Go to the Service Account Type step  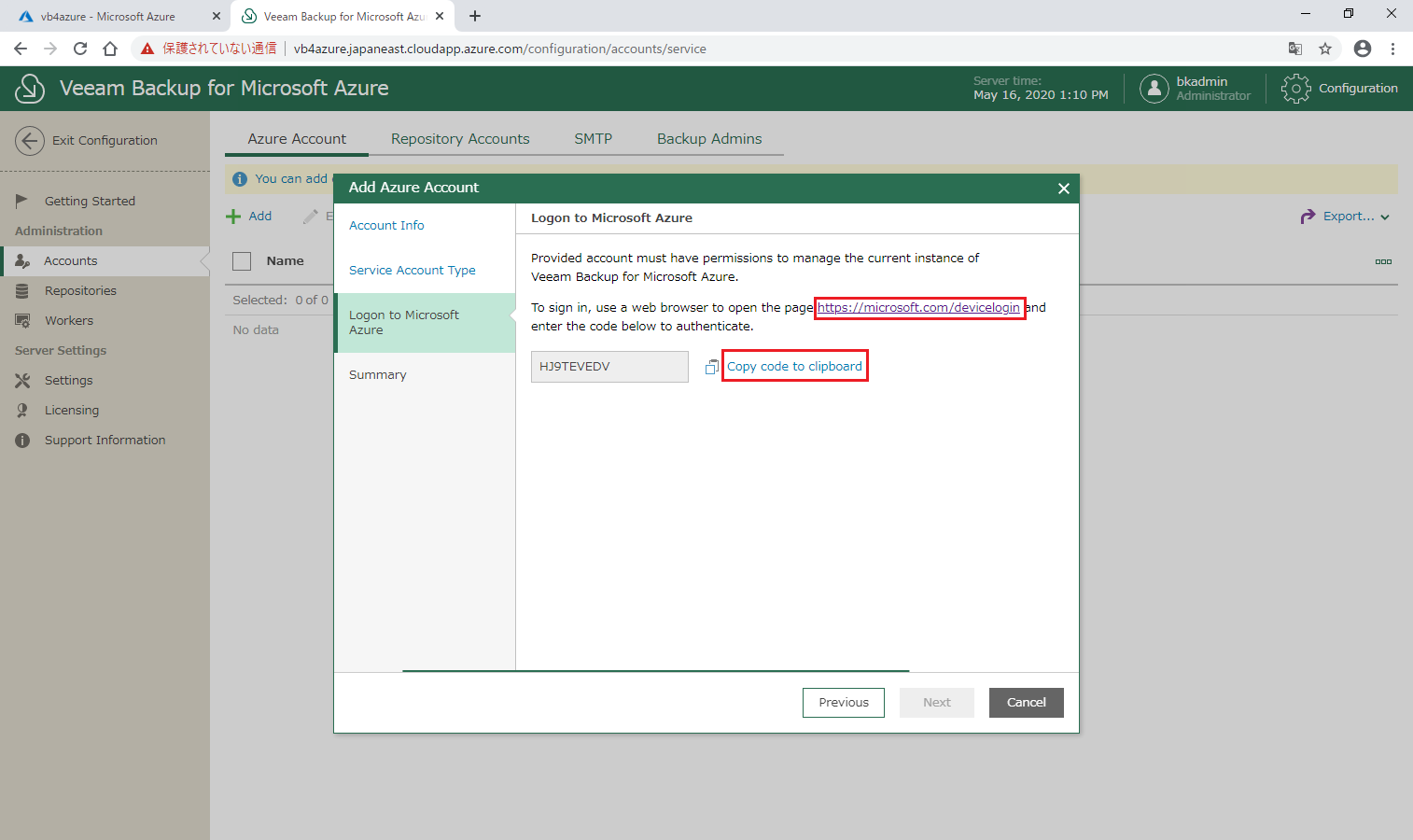[413, 271]
